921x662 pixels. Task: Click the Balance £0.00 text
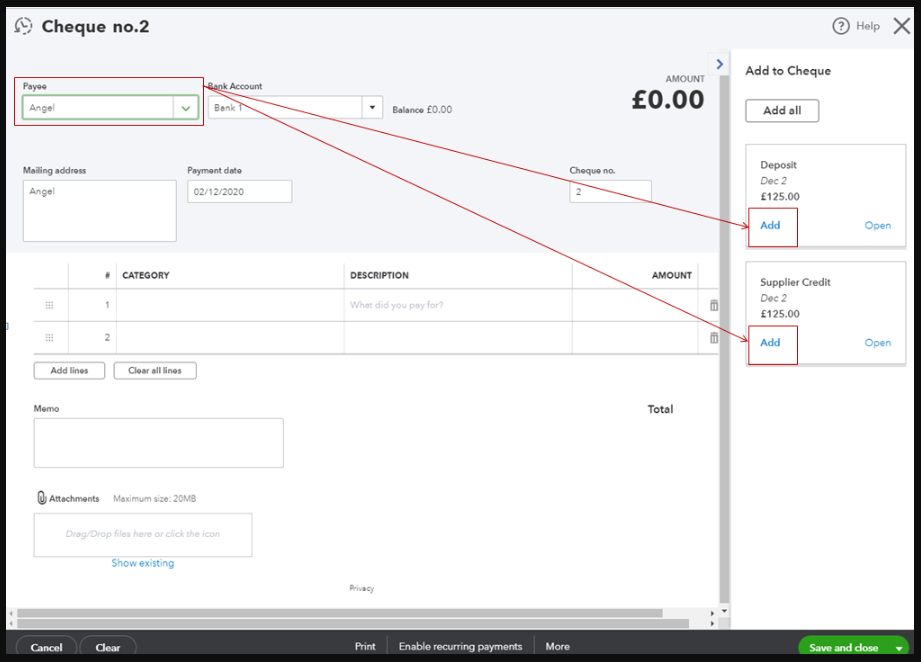422,110
